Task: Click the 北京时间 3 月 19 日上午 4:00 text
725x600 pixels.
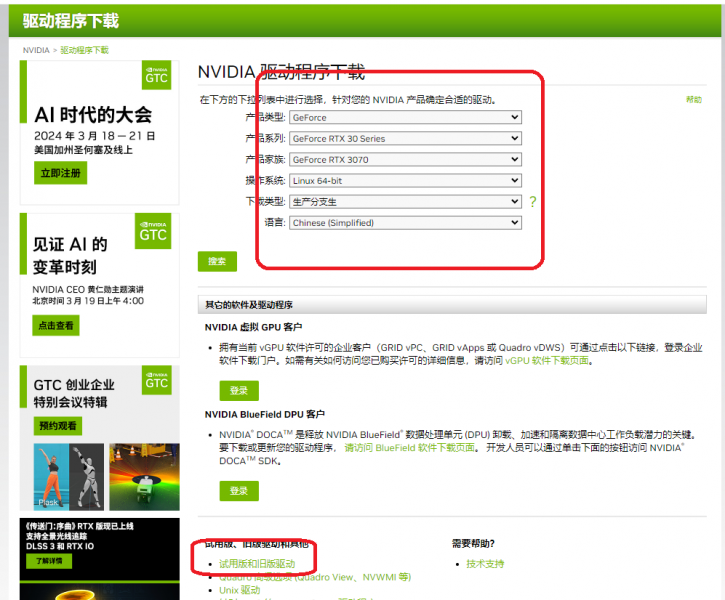Action: [x=88, y=301]
